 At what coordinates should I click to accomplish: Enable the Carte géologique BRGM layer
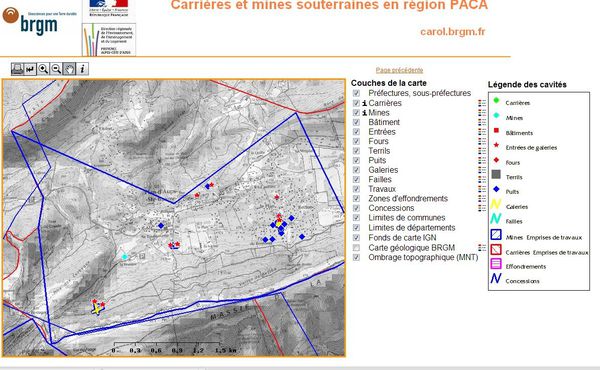[x=356, y=248]
